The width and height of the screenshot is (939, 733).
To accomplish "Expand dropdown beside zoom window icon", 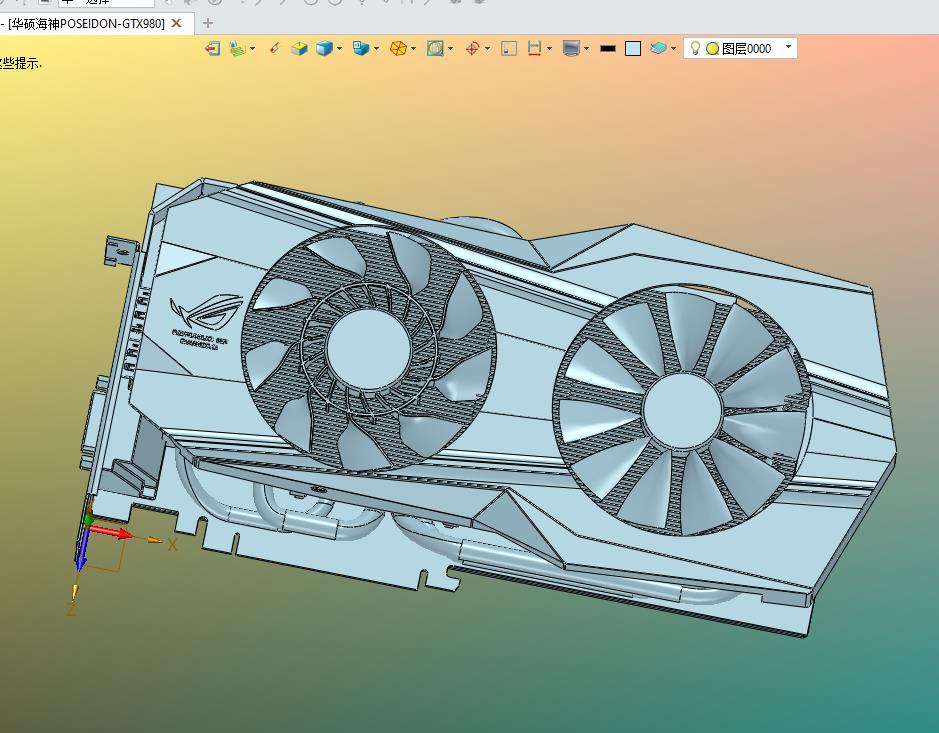I will click(x=450, y=49).
